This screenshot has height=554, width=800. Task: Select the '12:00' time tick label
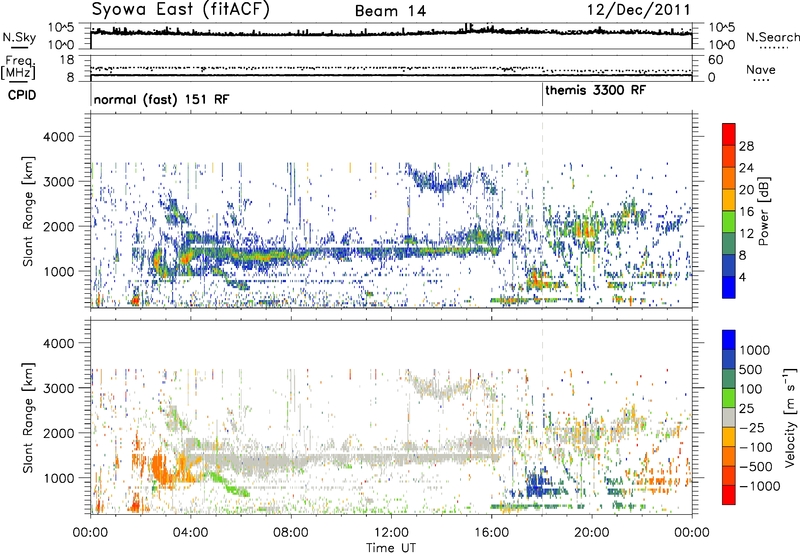pyautogui.click(x=391, y=533)
